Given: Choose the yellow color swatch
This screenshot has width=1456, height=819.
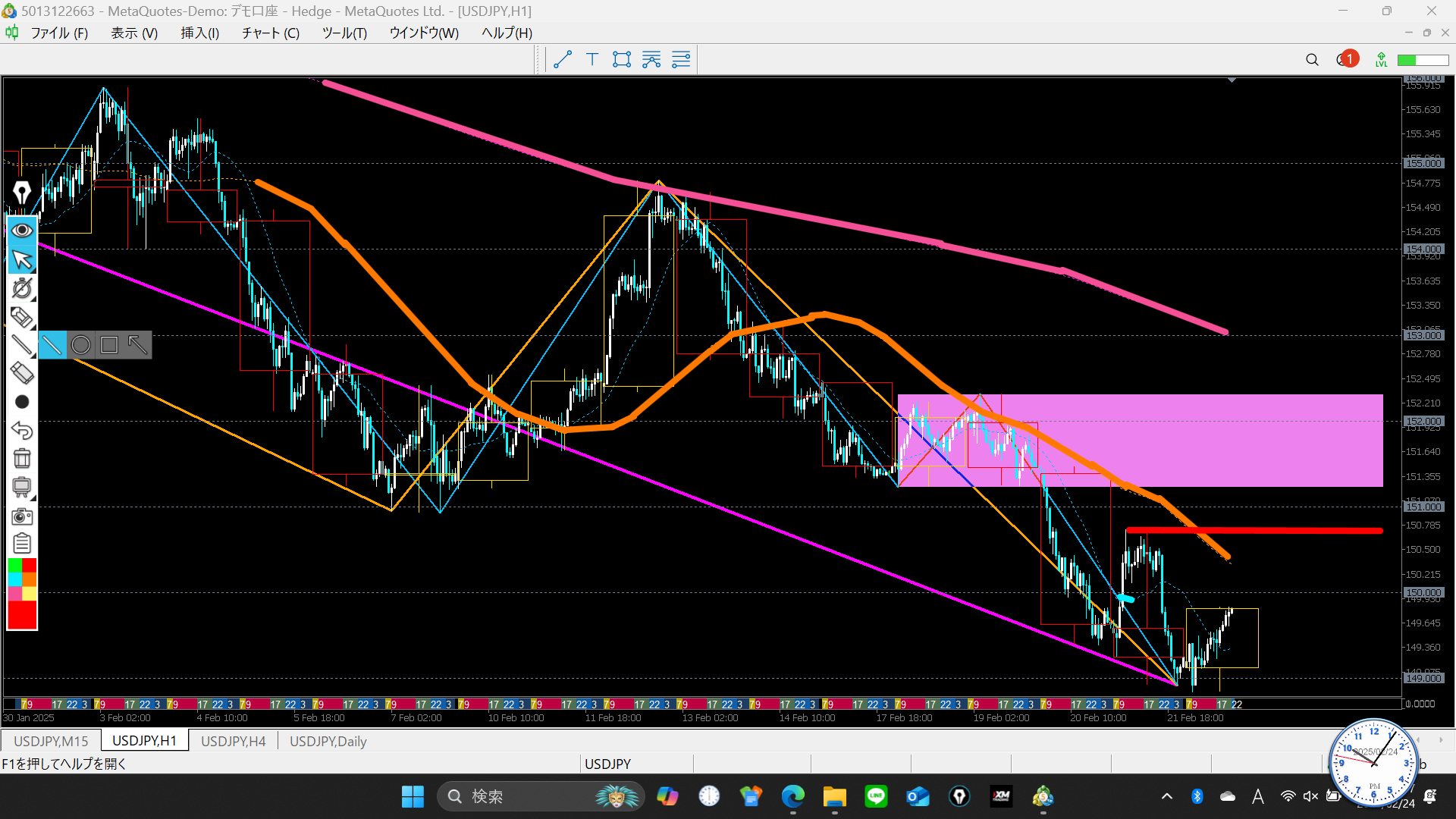Looking at the screenshot, I should point(30,594).
